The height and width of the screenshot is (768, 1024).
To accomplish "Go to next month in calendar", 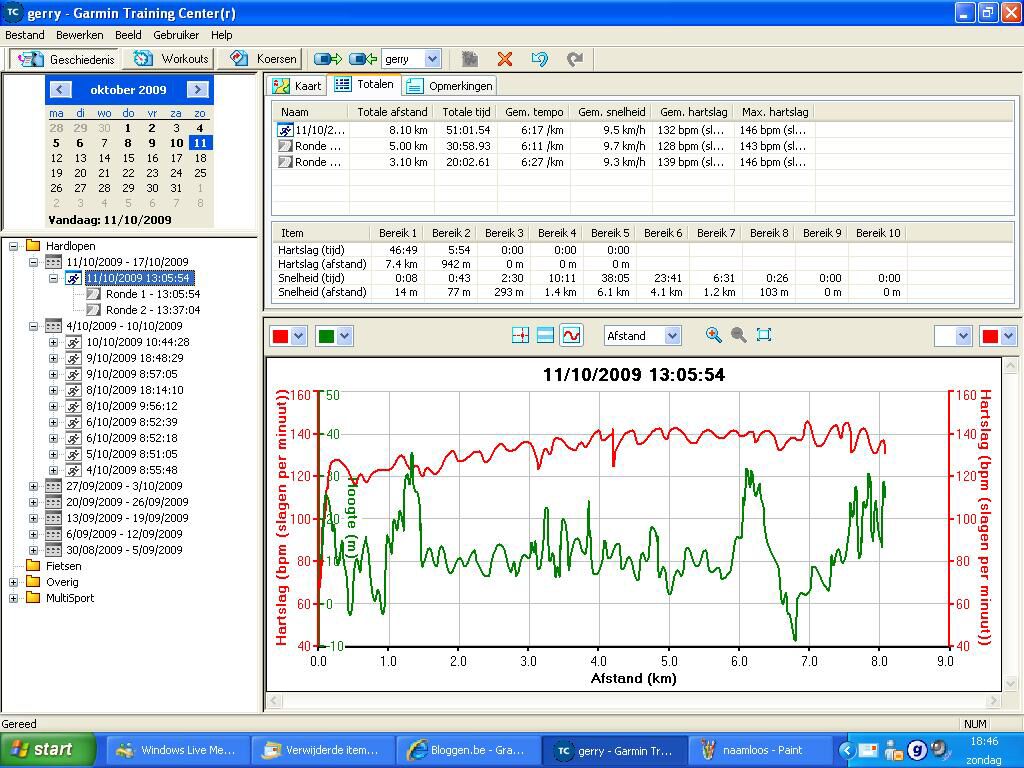I will pos(198,89).
